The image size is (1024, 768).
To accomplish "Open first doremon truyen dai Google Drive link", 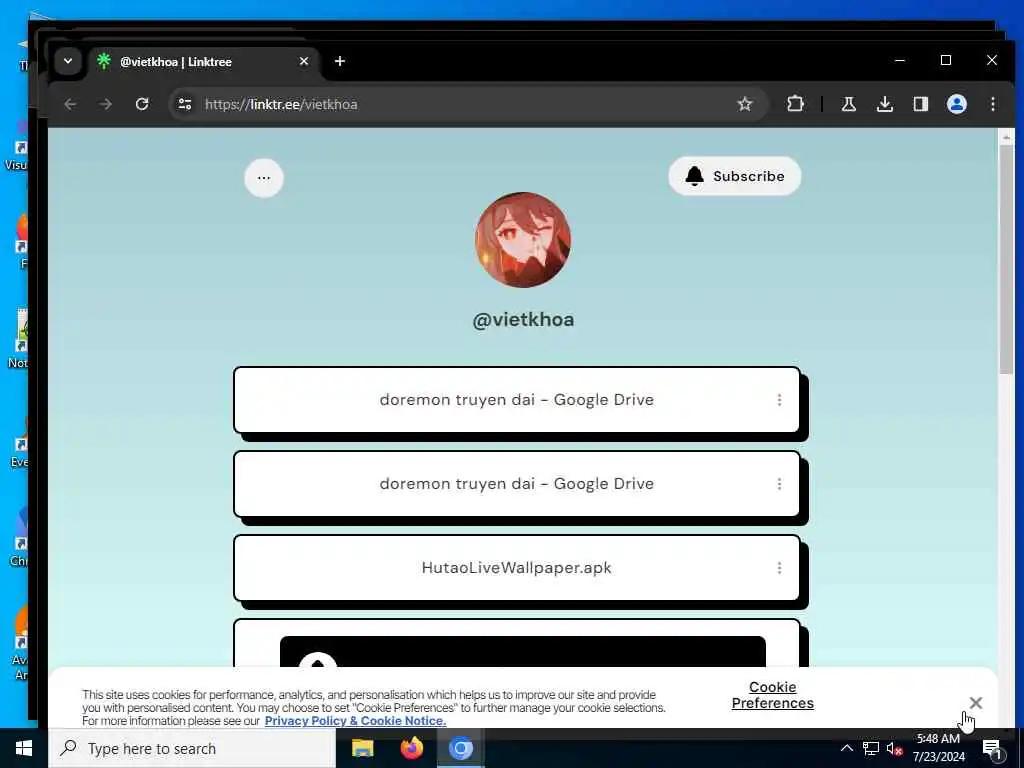I will (x=517, y=400).
